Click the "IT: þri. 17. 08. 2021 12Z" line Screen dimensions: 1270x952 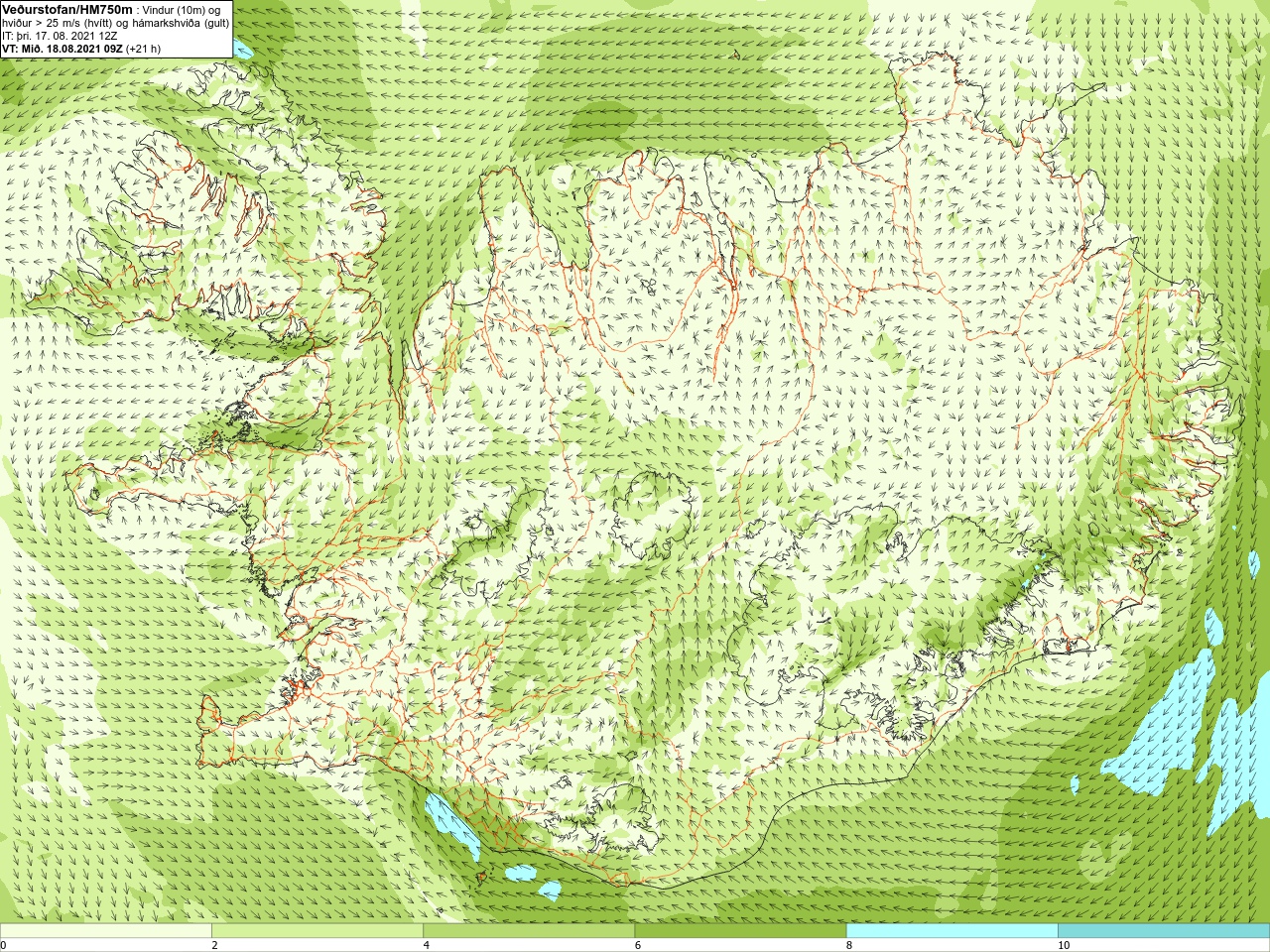(60, 35)
